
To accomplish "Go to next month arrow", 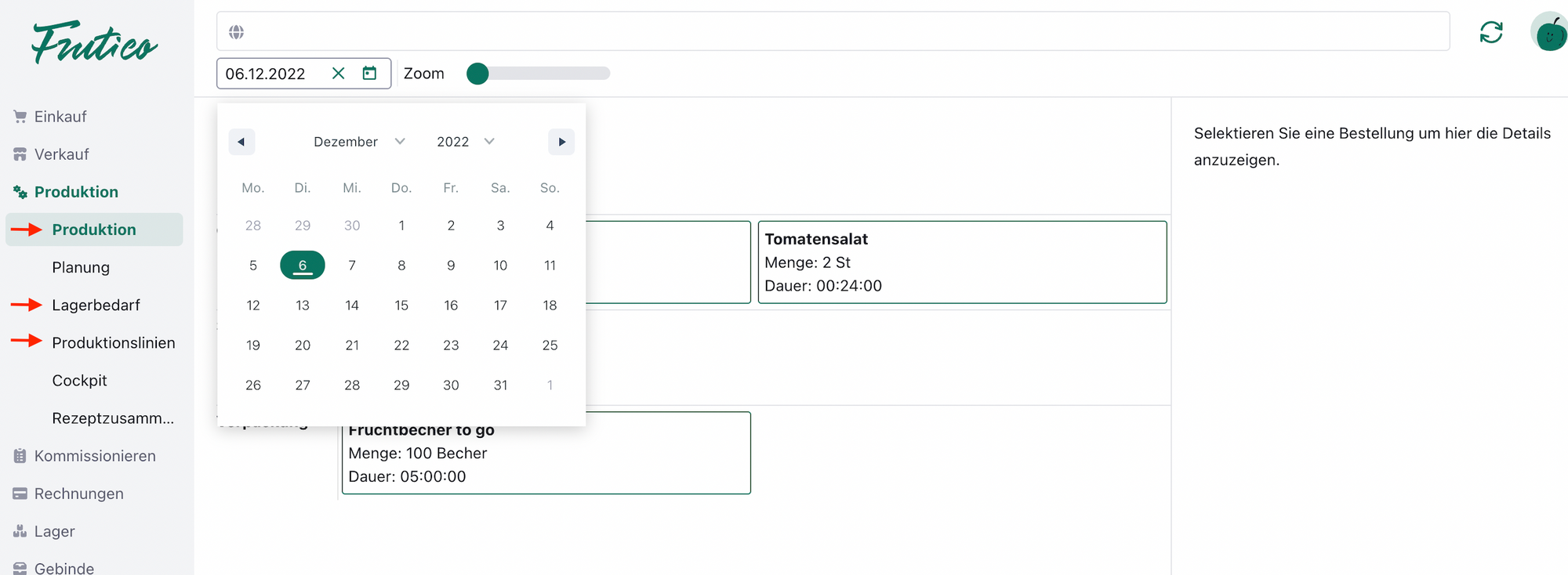I will [561, 142].
